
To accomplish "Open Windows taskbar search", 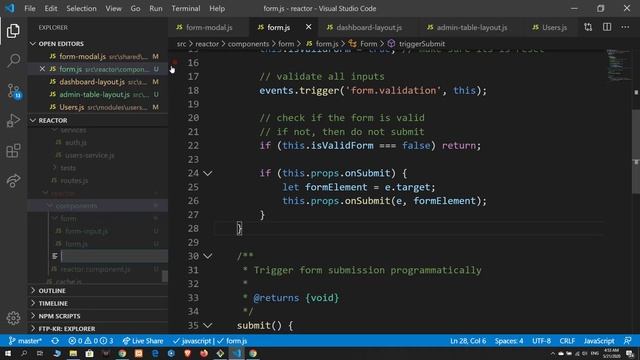I will (24, 353).
